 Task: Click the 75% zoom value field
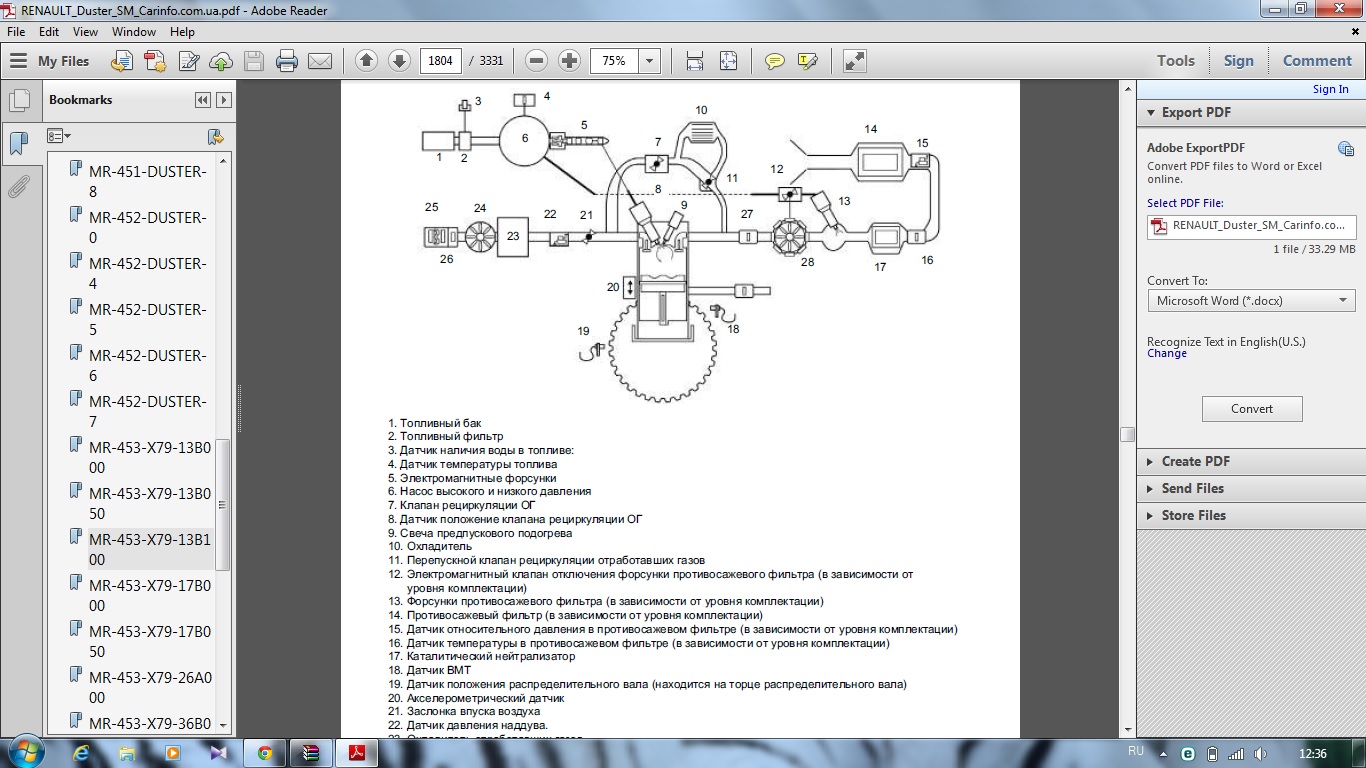pos(614,61)
